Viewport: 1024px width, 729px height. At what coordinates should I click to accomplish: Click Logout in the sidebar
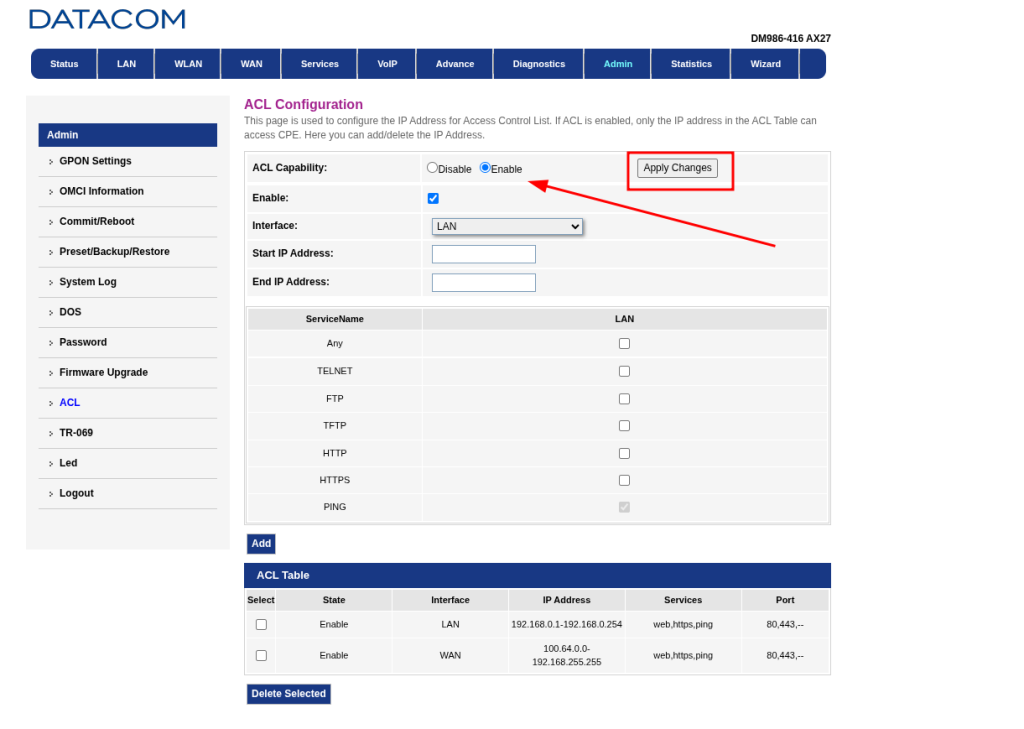[76, 493]
